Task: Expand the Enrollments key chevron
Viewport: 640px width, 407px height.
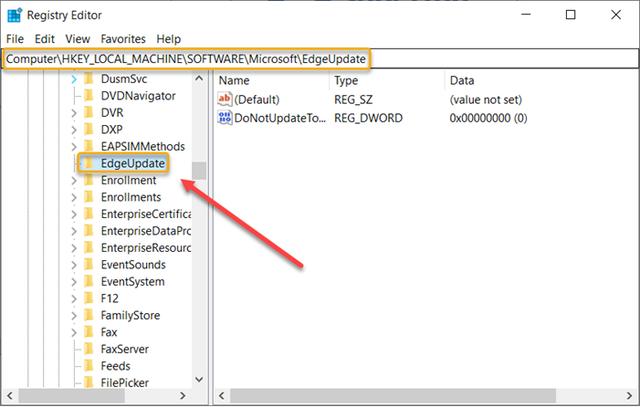Action: pos(73,198)
